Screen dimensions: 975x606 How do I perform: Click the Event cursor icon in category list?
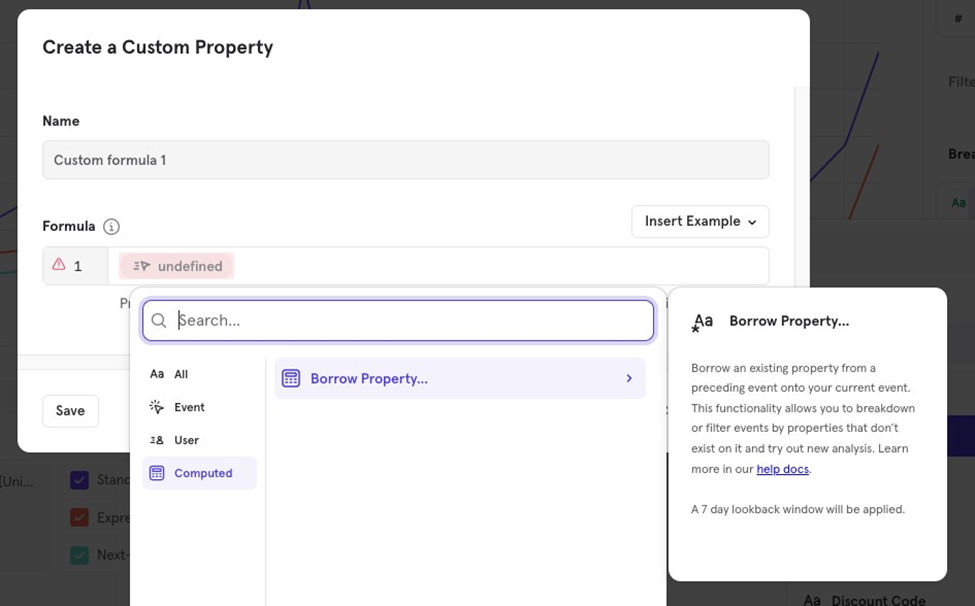point(157,407)
